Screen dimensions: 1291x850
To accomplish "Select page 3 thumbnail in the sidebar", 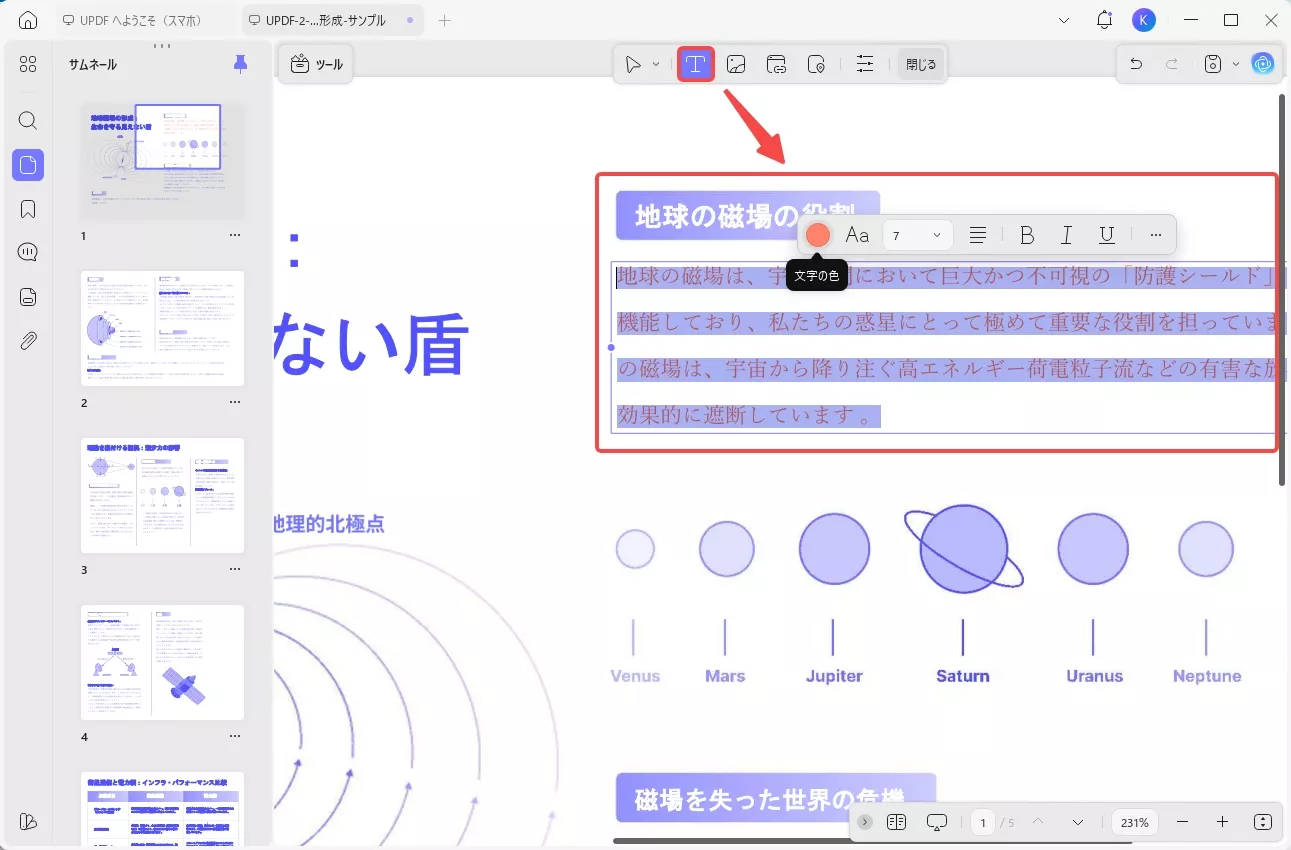I will pyautogui.click(x=162, y=494).
